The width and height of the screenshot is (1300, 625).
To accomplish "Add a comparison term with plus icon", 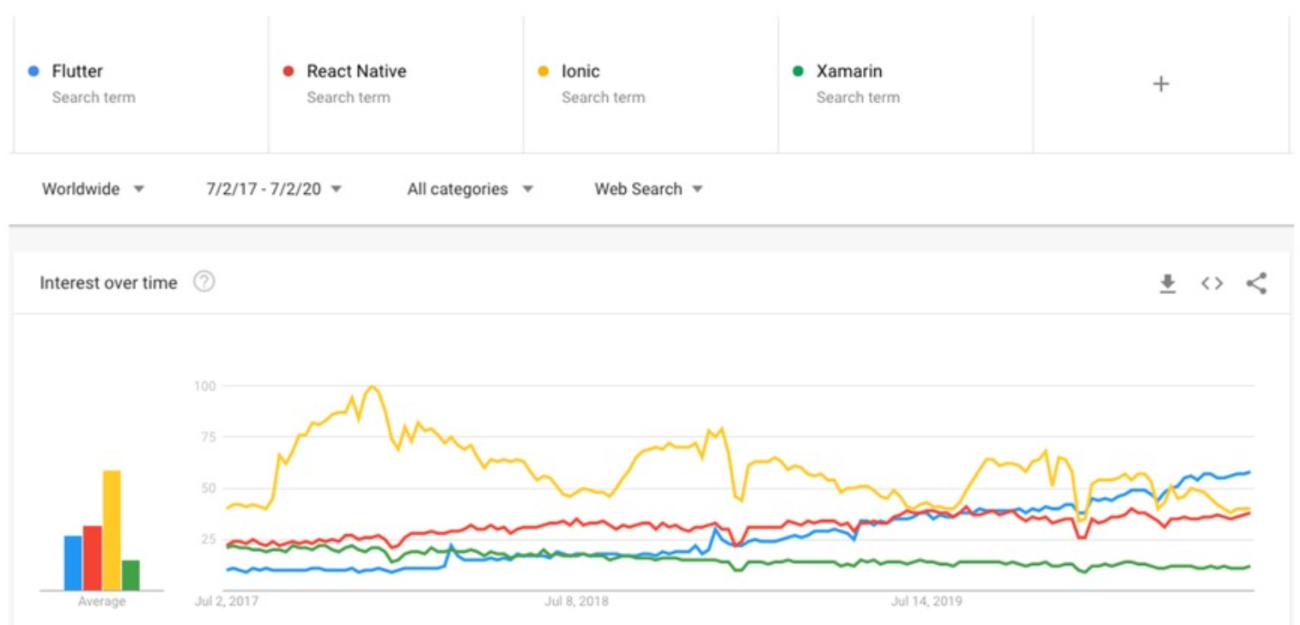I will click(1161, 84).
